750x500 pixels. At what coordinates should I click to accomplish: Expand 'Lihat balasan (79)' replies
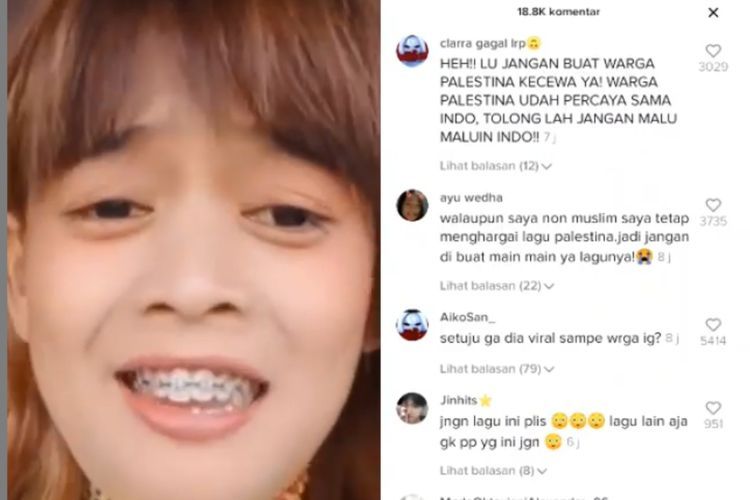click(496, 369)
